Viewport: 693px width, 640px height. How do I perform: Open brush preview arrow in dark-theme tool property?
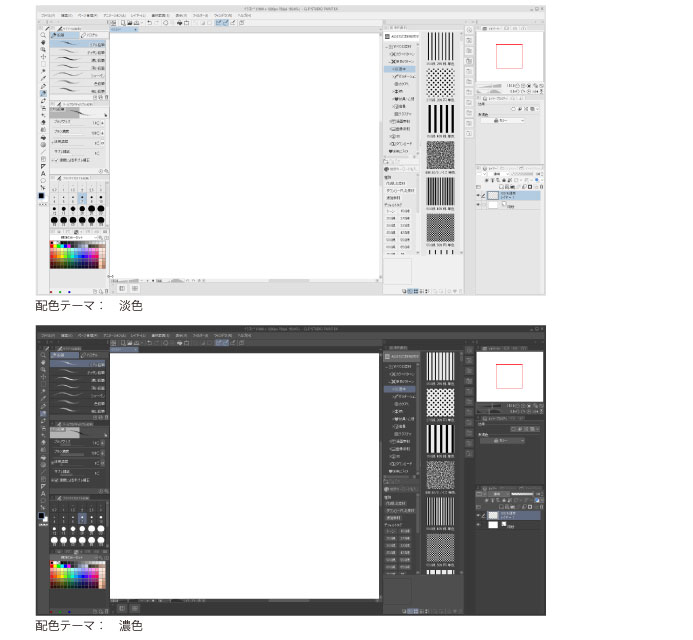coord(106,435)
